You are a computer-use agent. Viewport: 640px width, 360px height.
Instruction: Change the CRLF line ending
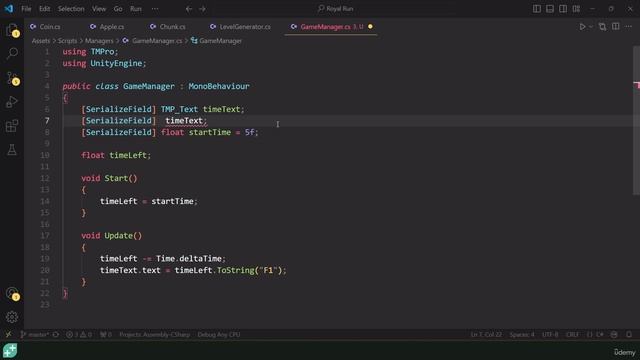pyautogui.click(x=572, y=334)
